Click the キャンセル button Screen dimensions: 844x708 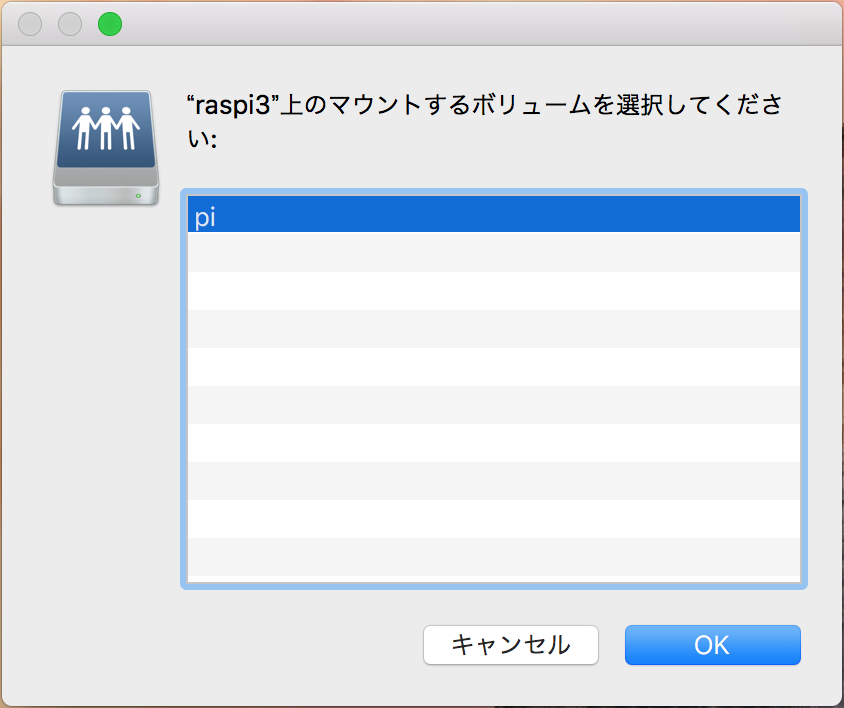[510, 644]
